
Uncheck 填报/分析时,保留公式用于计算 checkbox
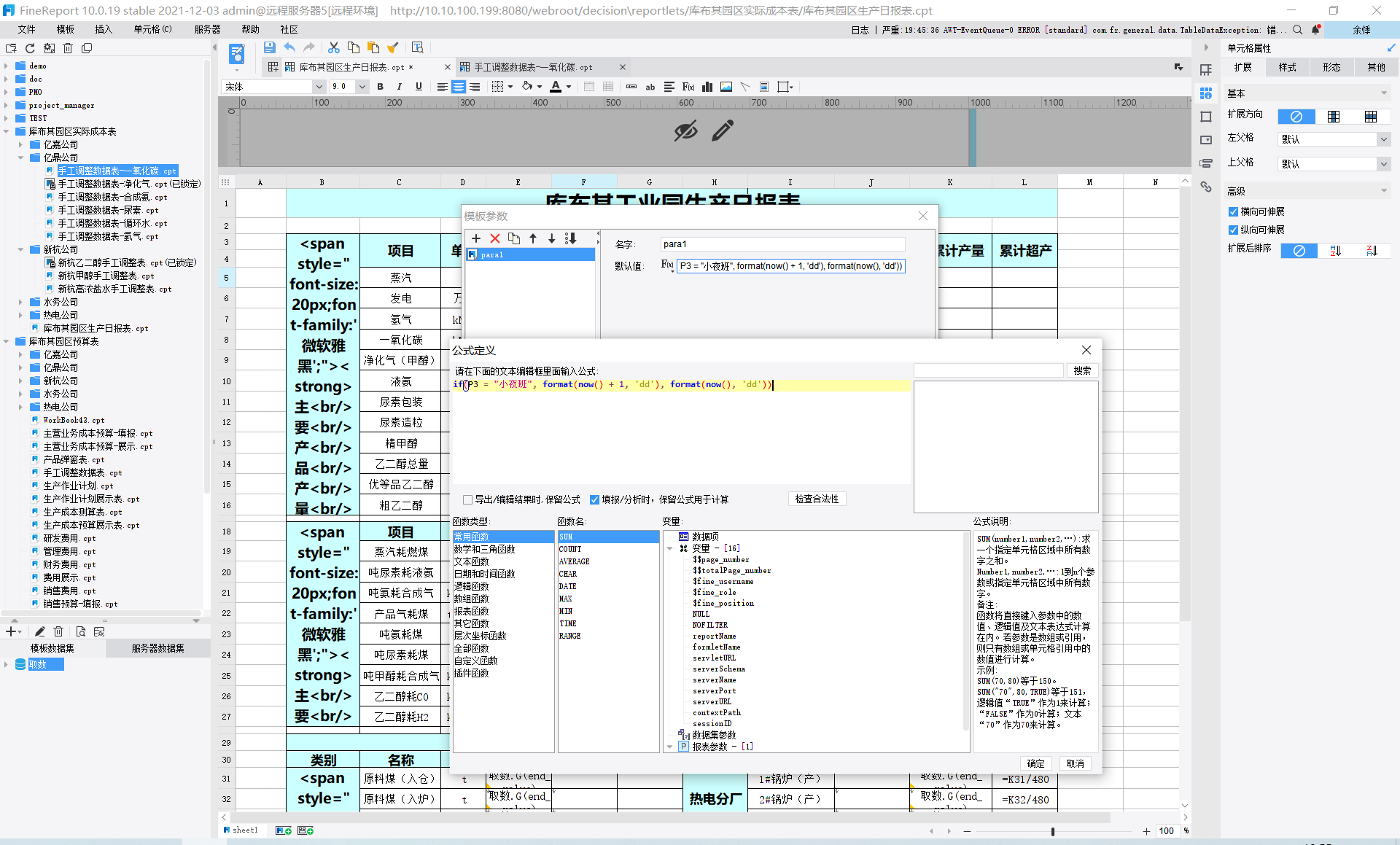[595, 499]
